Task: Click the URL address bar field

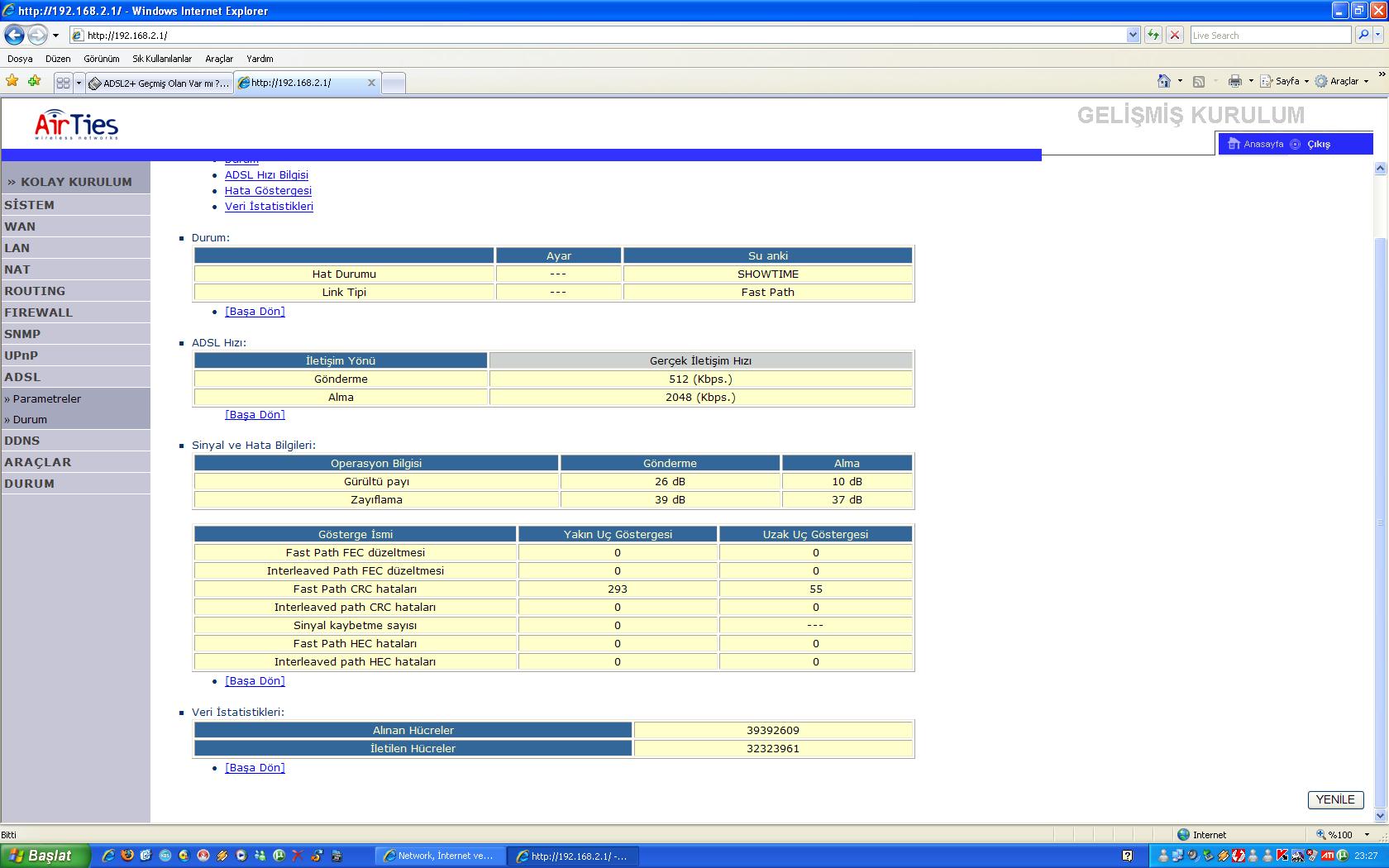Action: pos(604,35)
